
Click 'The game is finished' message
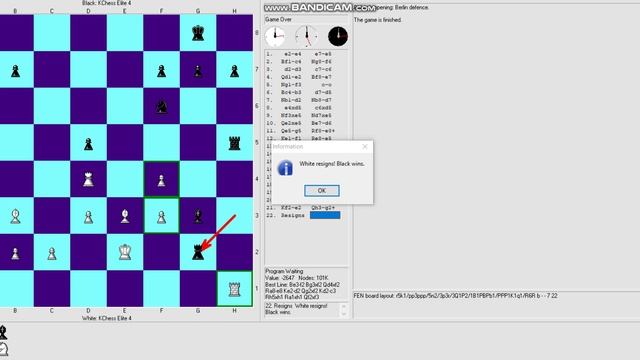(378, 20)
